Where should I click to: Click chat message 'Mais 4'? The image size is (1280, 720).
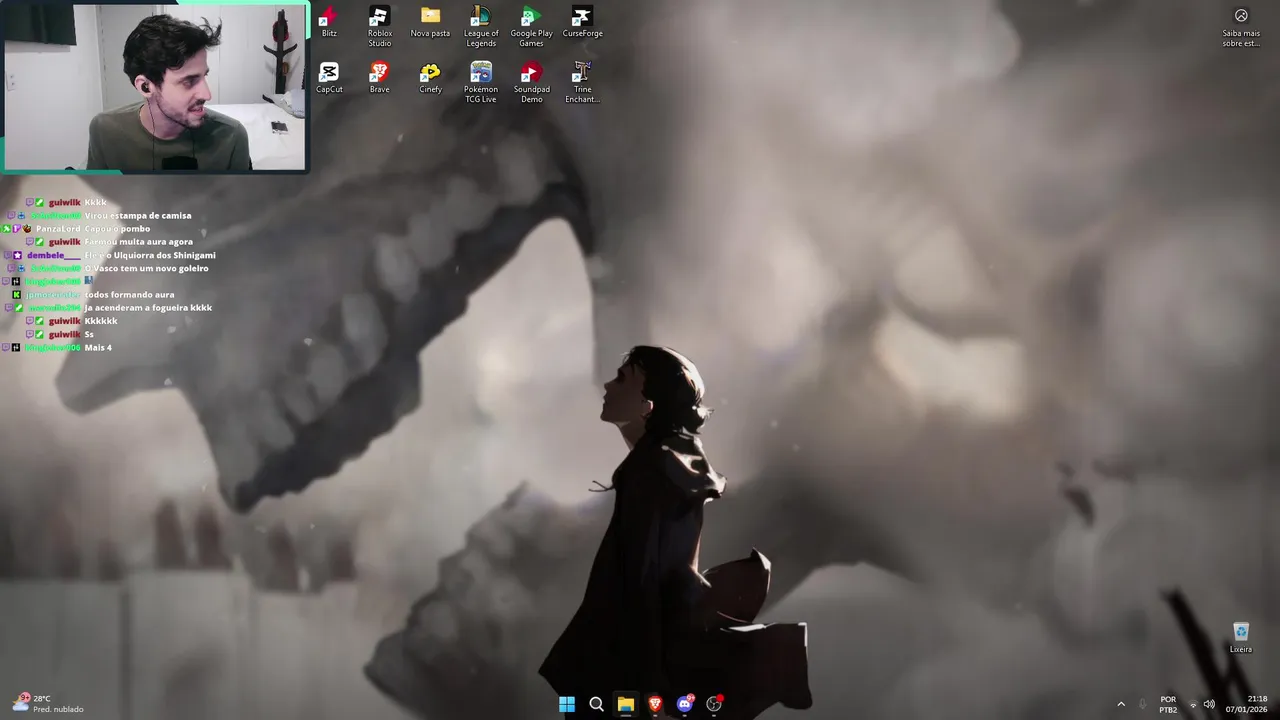point(98,348)
